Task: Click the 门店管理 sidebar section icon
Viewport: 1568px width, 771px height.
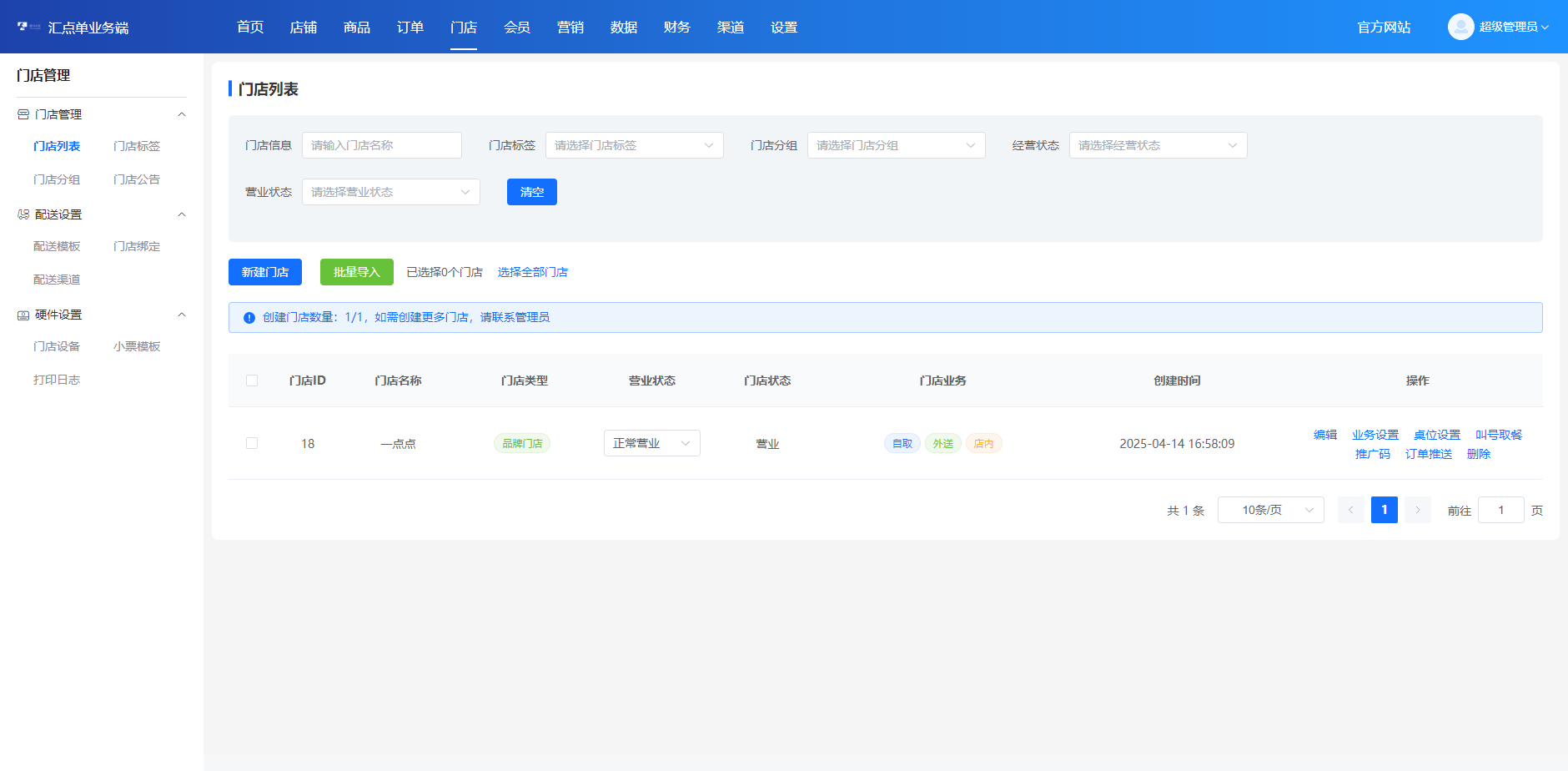Action: (x=23, y=114)
